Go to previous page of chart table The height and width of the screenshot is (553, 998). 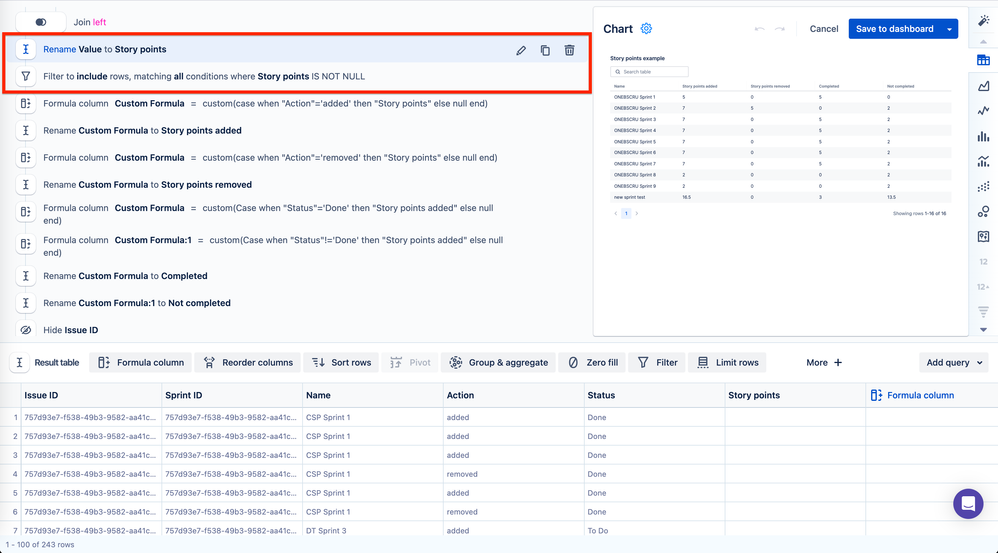point(615,214)
